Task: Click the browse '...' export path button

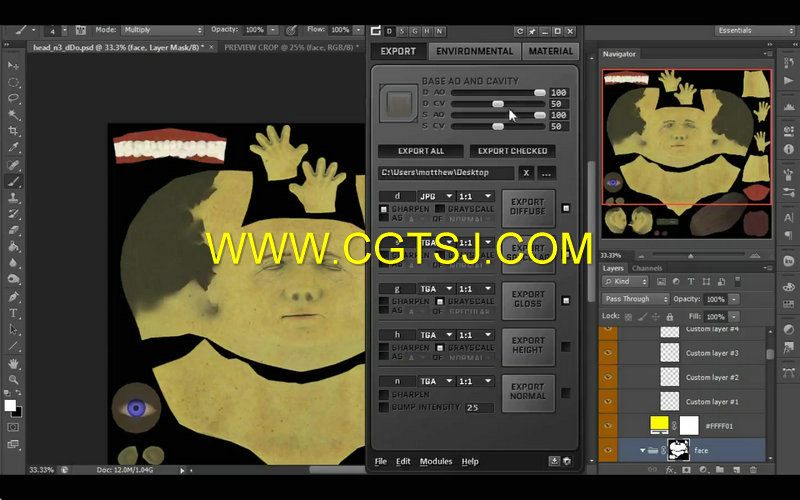Action: [546, 173]
